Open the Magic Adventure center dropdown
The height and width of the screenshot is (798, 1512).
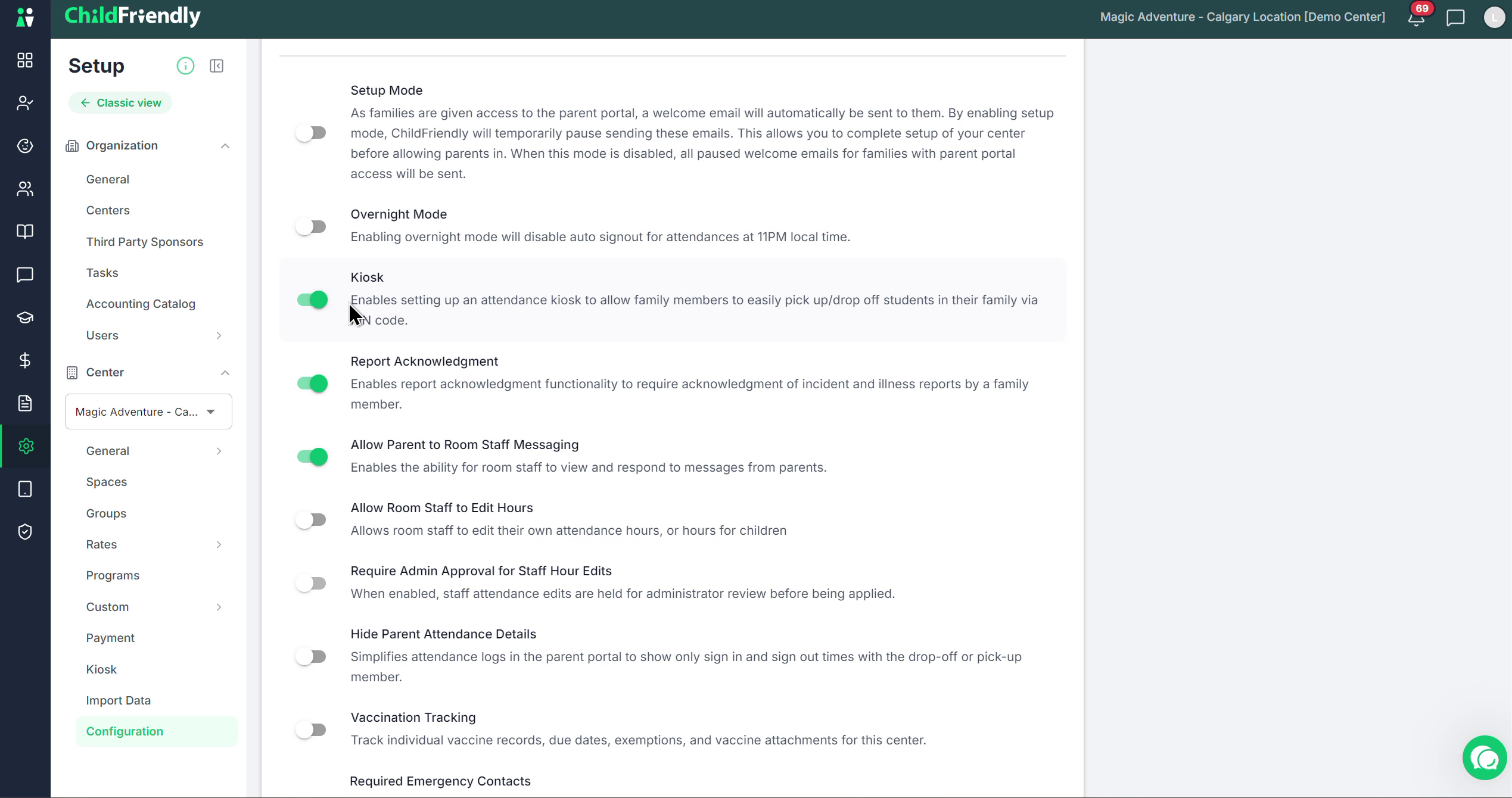148,412
